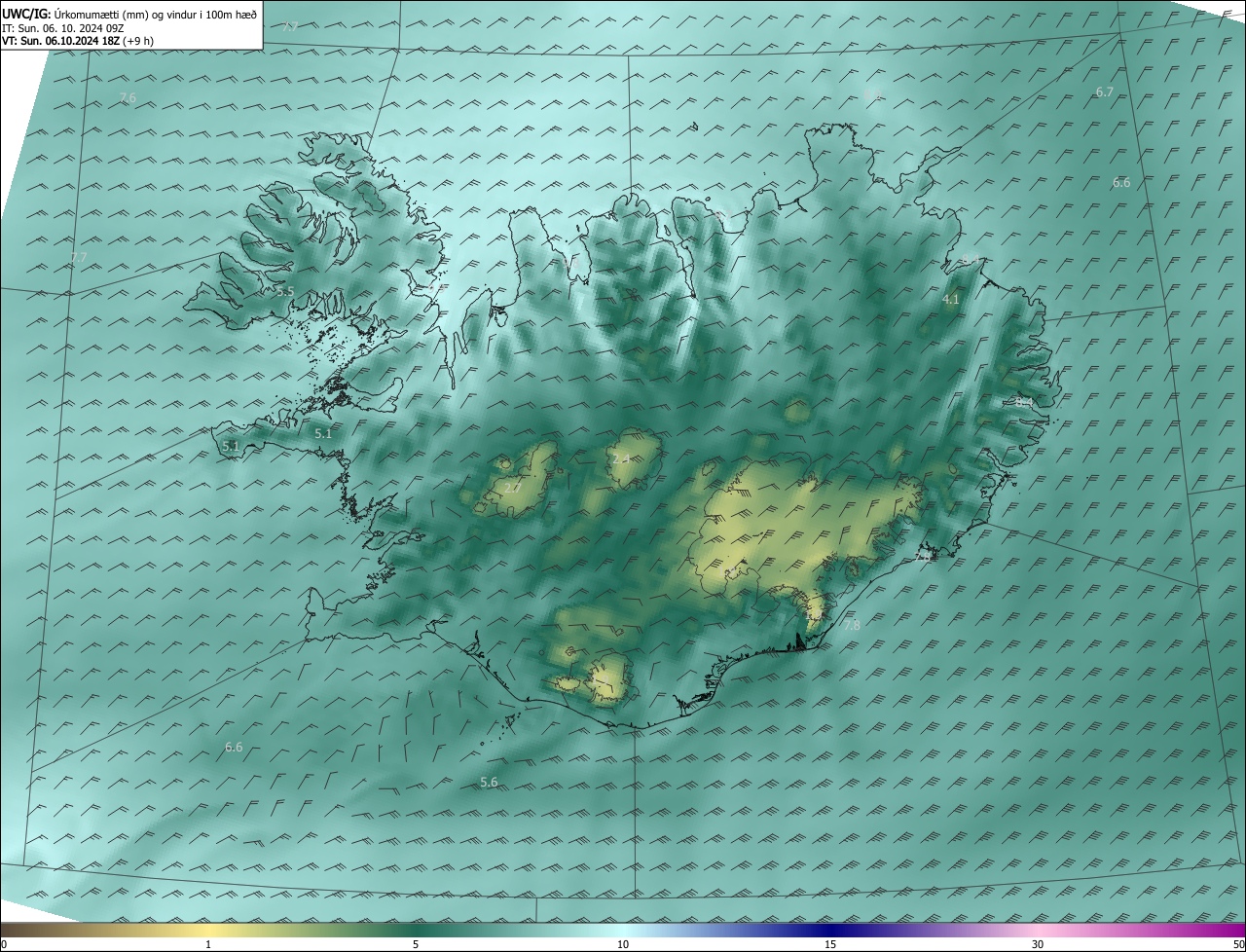The image size is (1246, 952).
Task: Click the value label 2.4 on the map
Action: [620, 458]
